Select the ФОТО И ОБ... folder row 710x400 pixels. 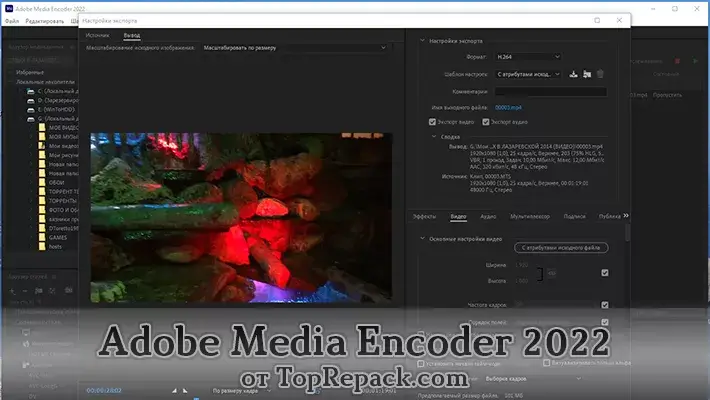(x=58, y=210)
